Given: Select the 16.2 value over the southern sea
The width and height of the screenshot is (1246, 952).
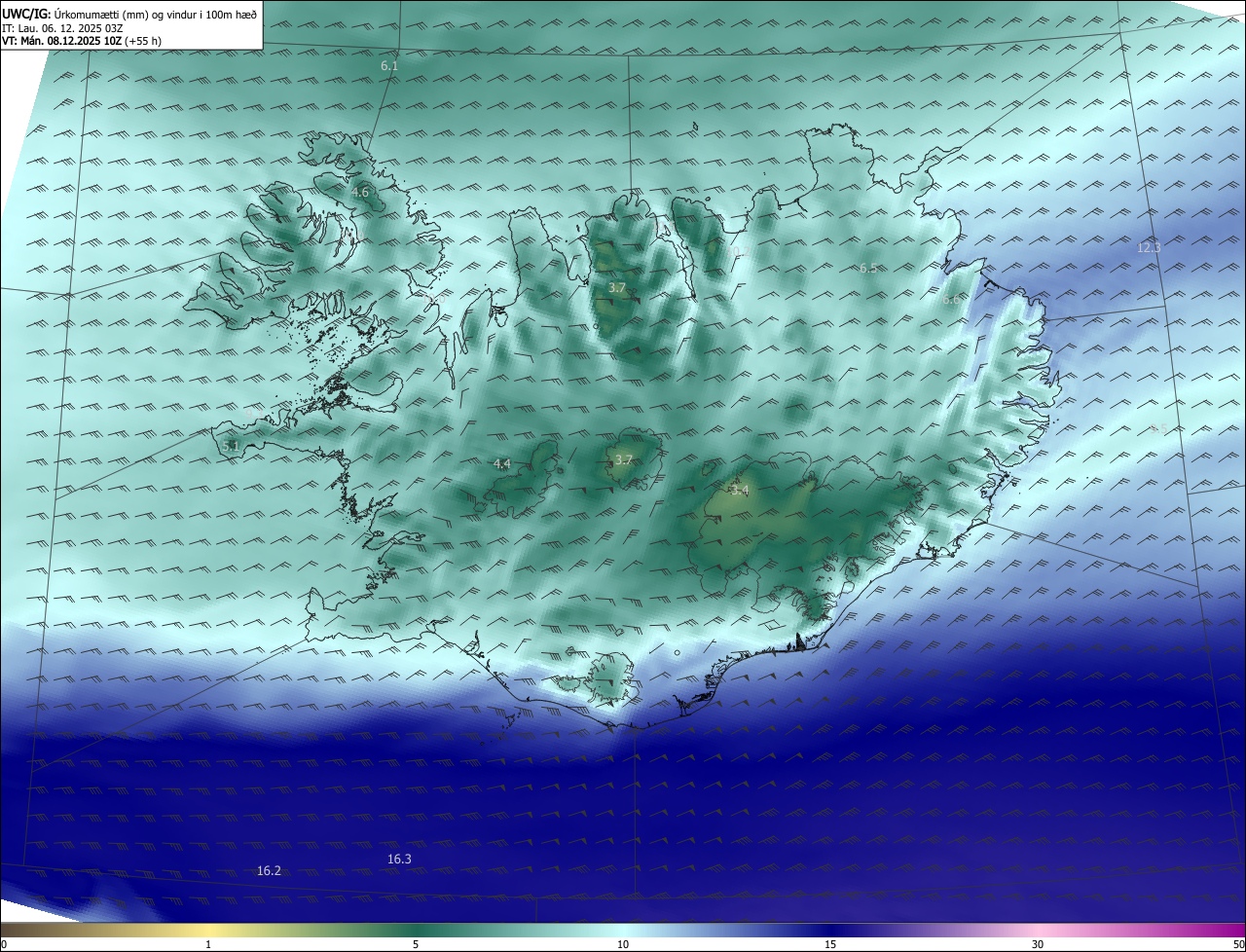Looking at the screenshot, I should [x=270, y=870].
